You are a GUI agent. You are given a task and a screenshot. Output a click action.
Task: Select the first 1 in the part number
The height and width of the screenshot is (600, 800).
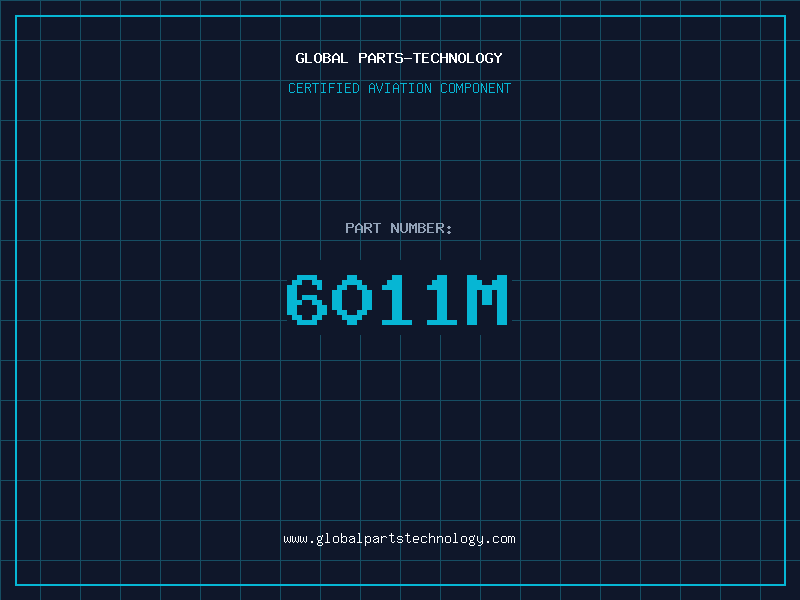point(398,300)
